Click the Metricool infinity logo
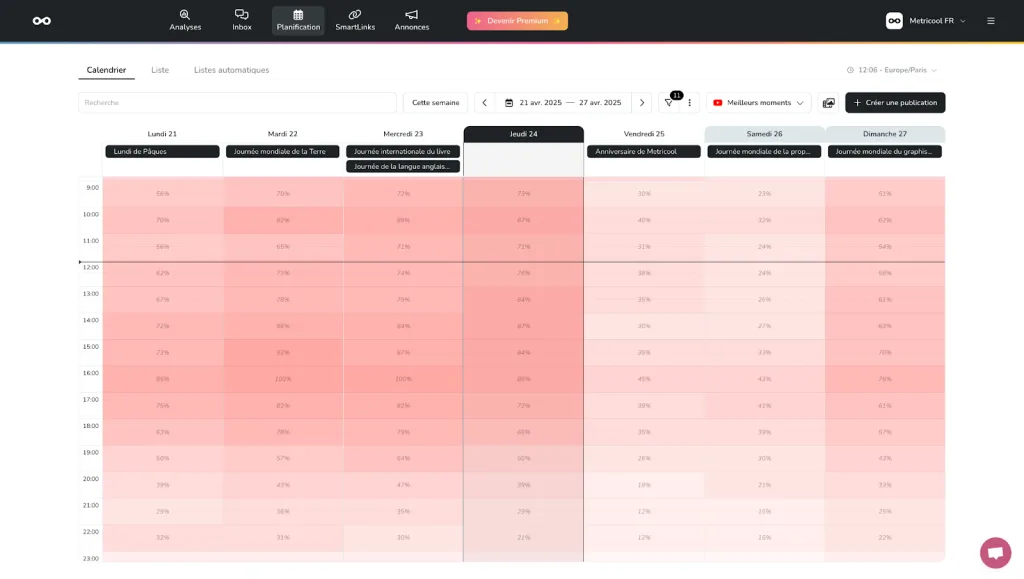This screenshot has width=1024, height=579. coord(41,21)
